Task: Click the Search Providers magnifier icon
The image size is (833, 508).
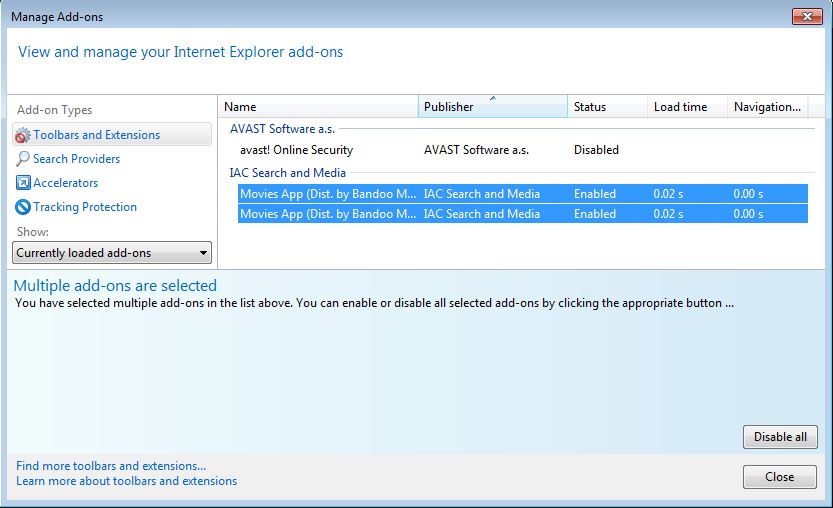Action: (22, 159)
